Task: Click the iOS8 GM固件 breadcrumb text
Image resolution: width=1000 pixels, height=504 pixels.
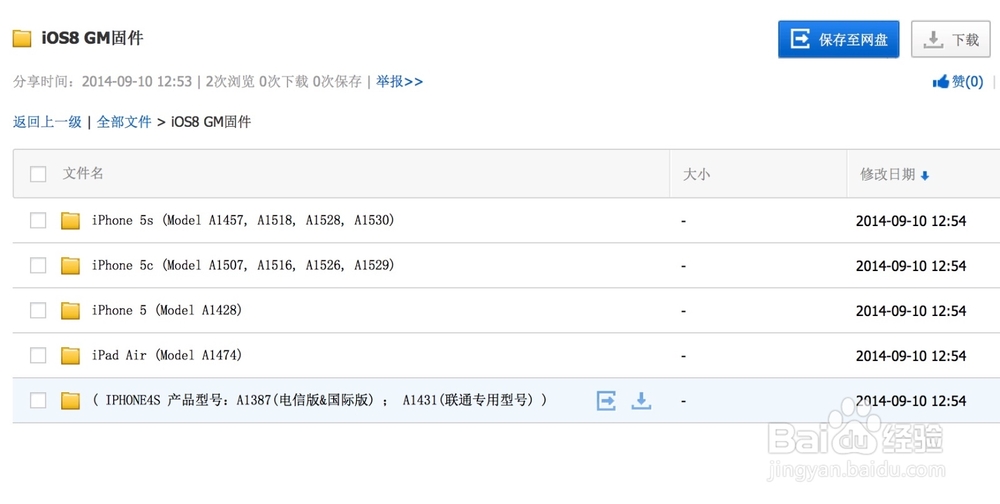Action: click(x=211, y=122)
